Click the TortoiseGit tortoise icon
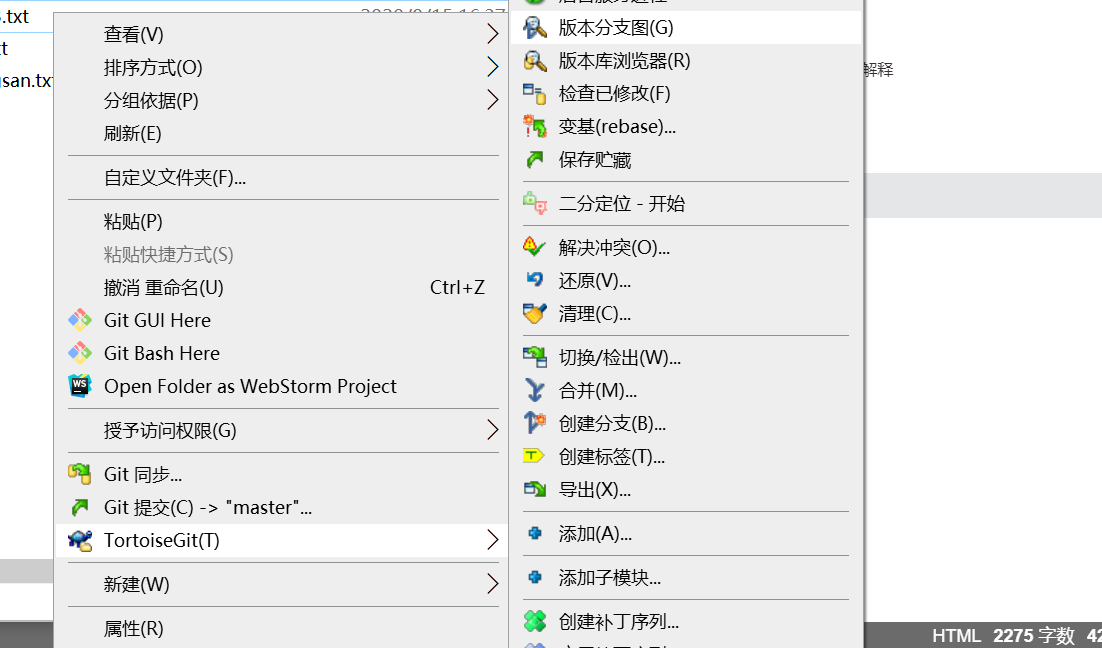The width and height of the screenshot is (1102, 648). (79, 540)
